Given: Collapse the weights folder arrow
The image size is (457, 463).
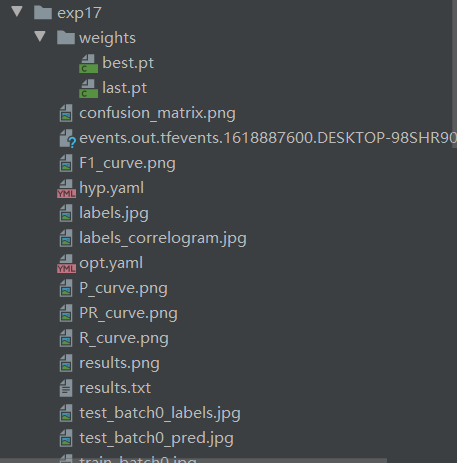Looking at the screenshot, I should (x=40, y=37).
